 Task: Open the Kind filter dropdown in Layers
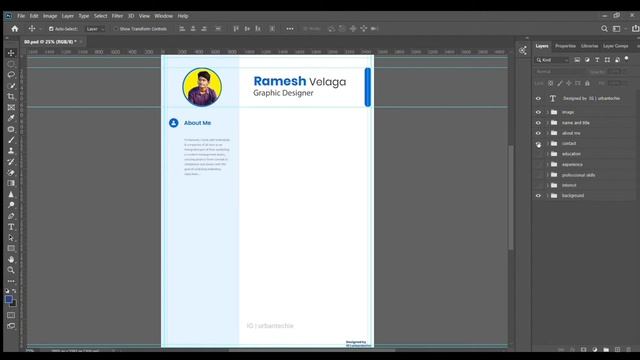pos(552,60)
